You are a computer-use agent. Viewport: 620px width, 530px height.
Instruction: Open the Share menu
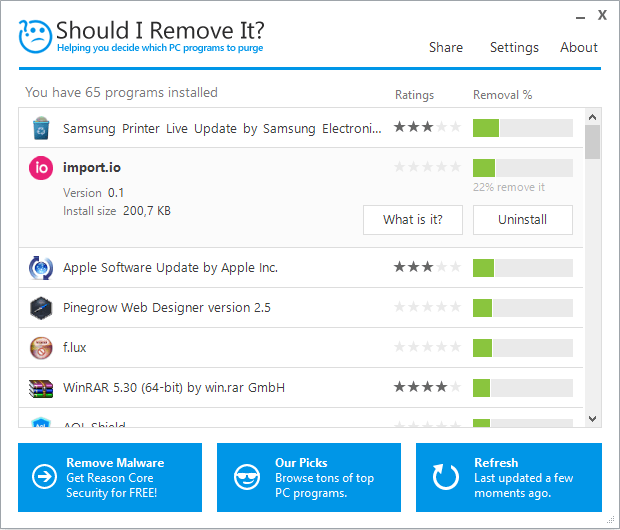[x=446, y=47]
